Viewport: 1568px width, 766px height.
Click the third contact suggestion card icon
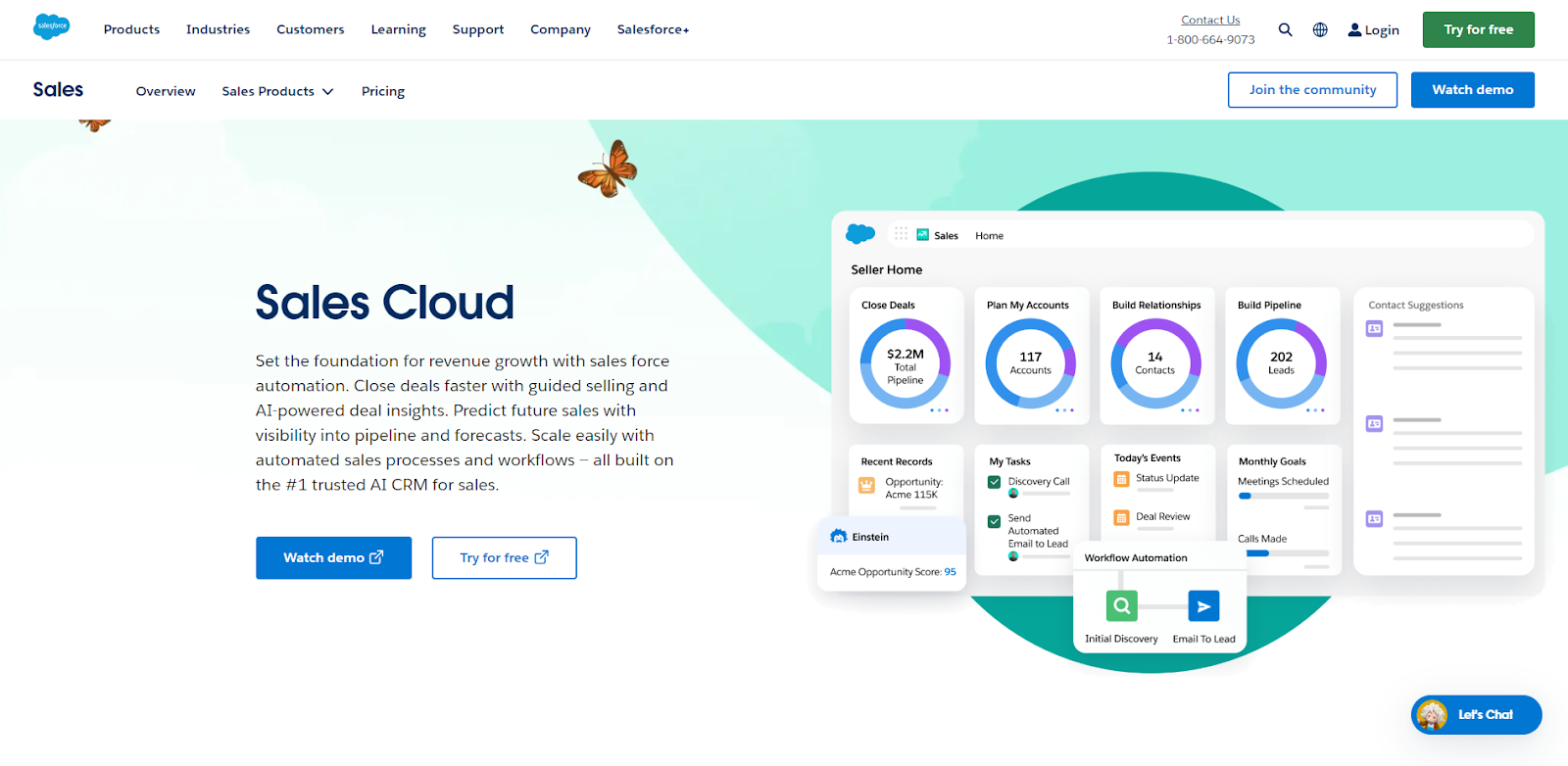click(1374, 518)
